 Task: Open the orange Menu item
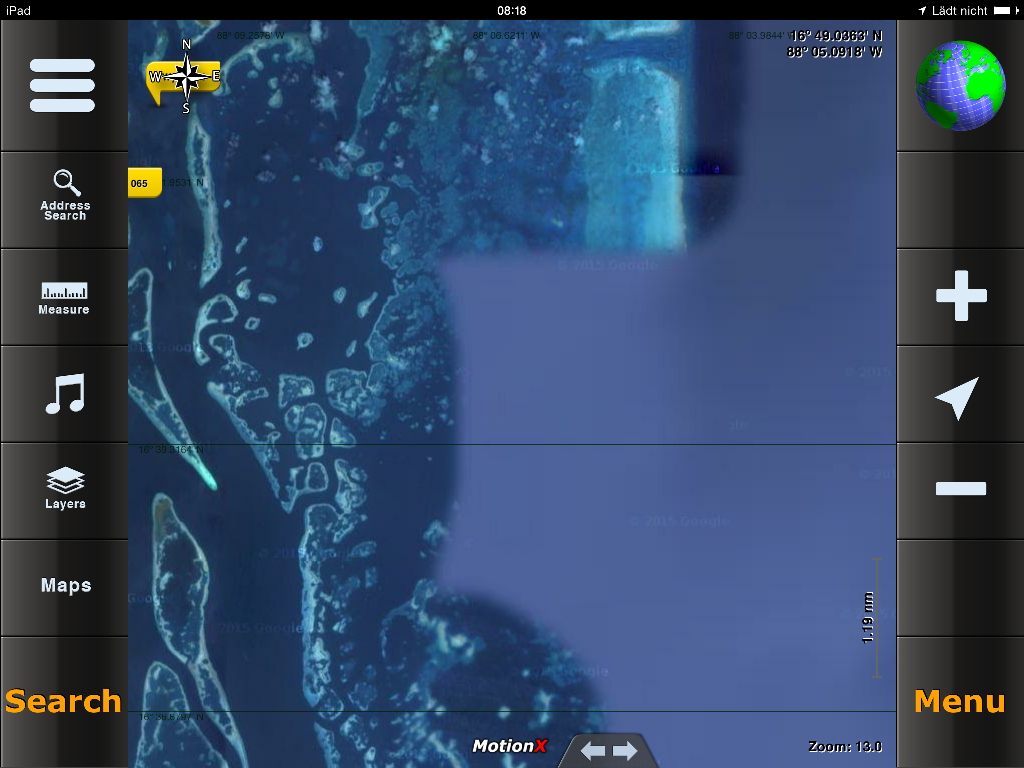coord(959,701)
